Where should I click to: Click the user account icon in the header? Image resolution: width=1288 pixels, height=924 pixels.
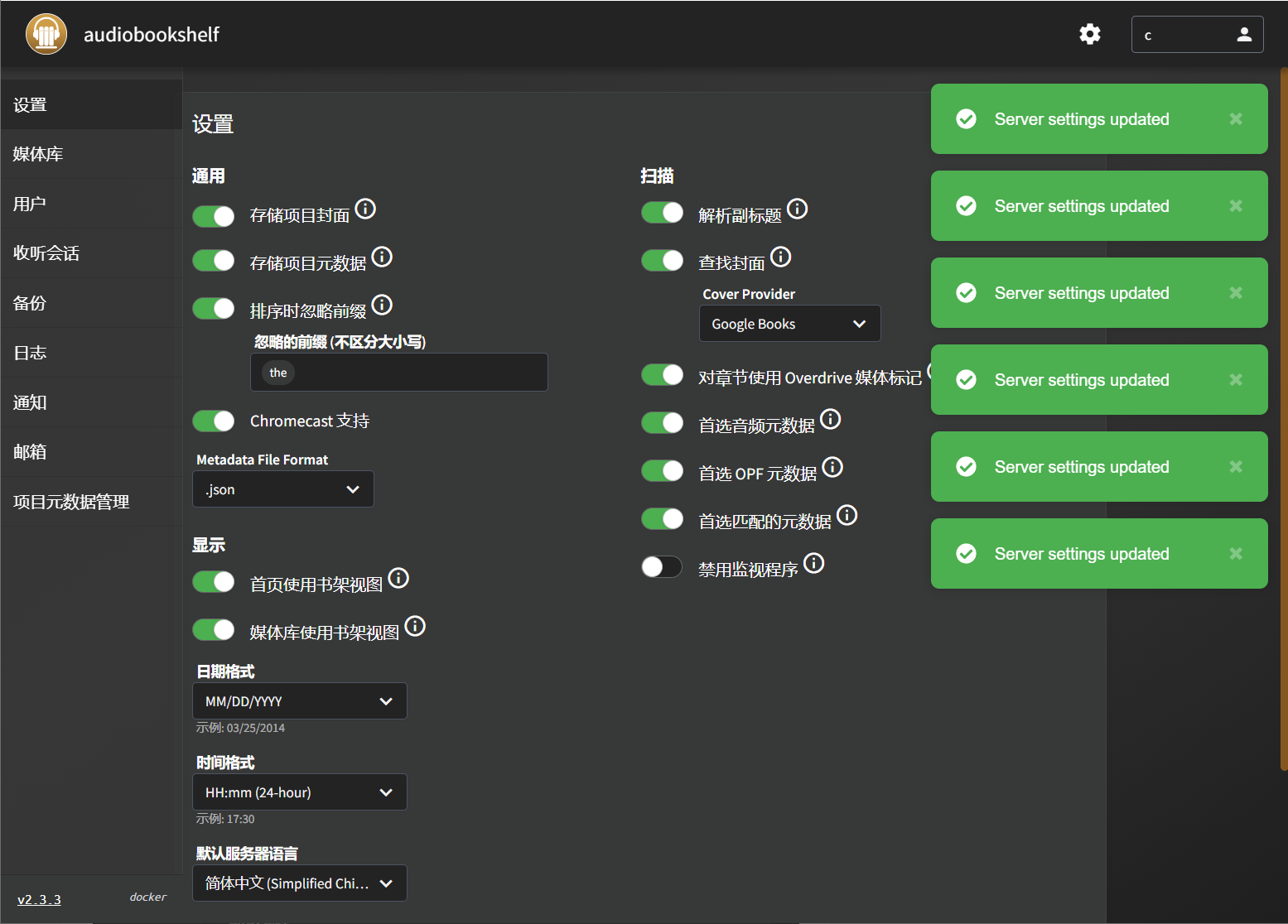click(x=1244, y=34)
